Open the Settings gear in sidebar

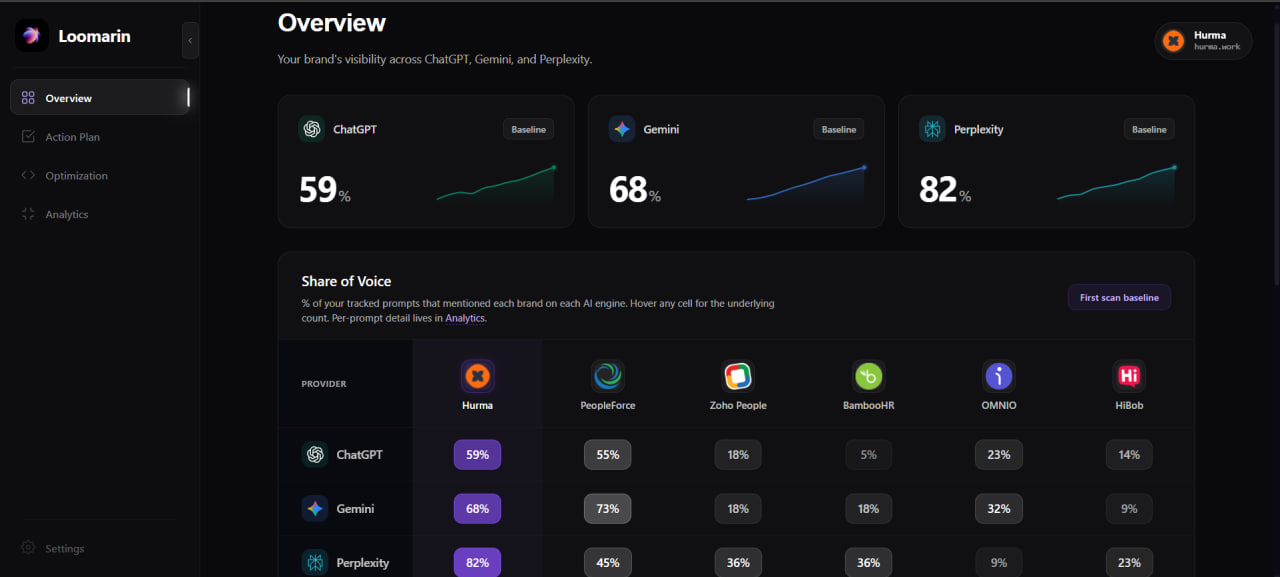[x=28, y=548]
